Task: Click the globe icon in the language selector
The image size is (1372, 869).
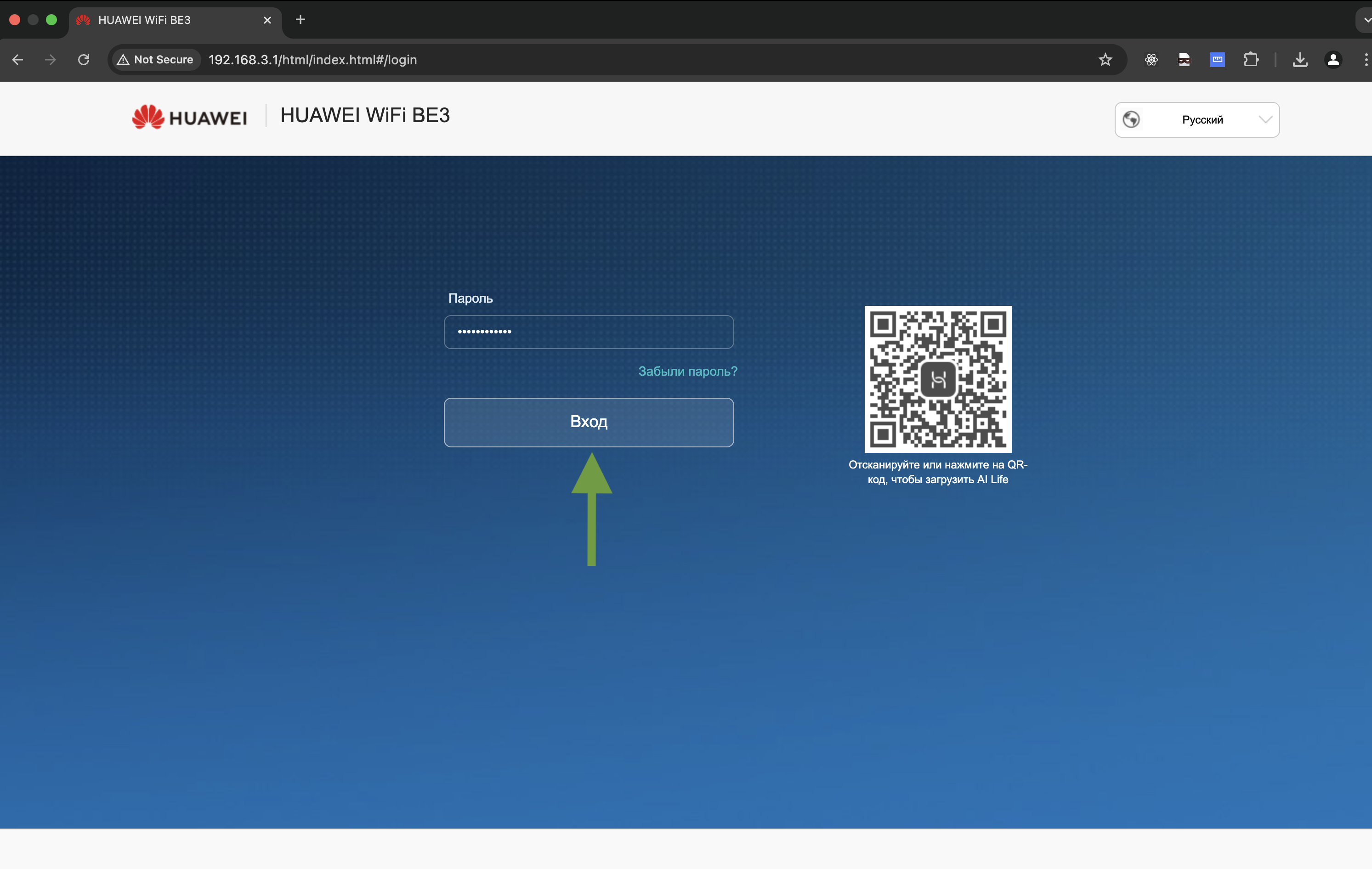Action: (1131, 119)
